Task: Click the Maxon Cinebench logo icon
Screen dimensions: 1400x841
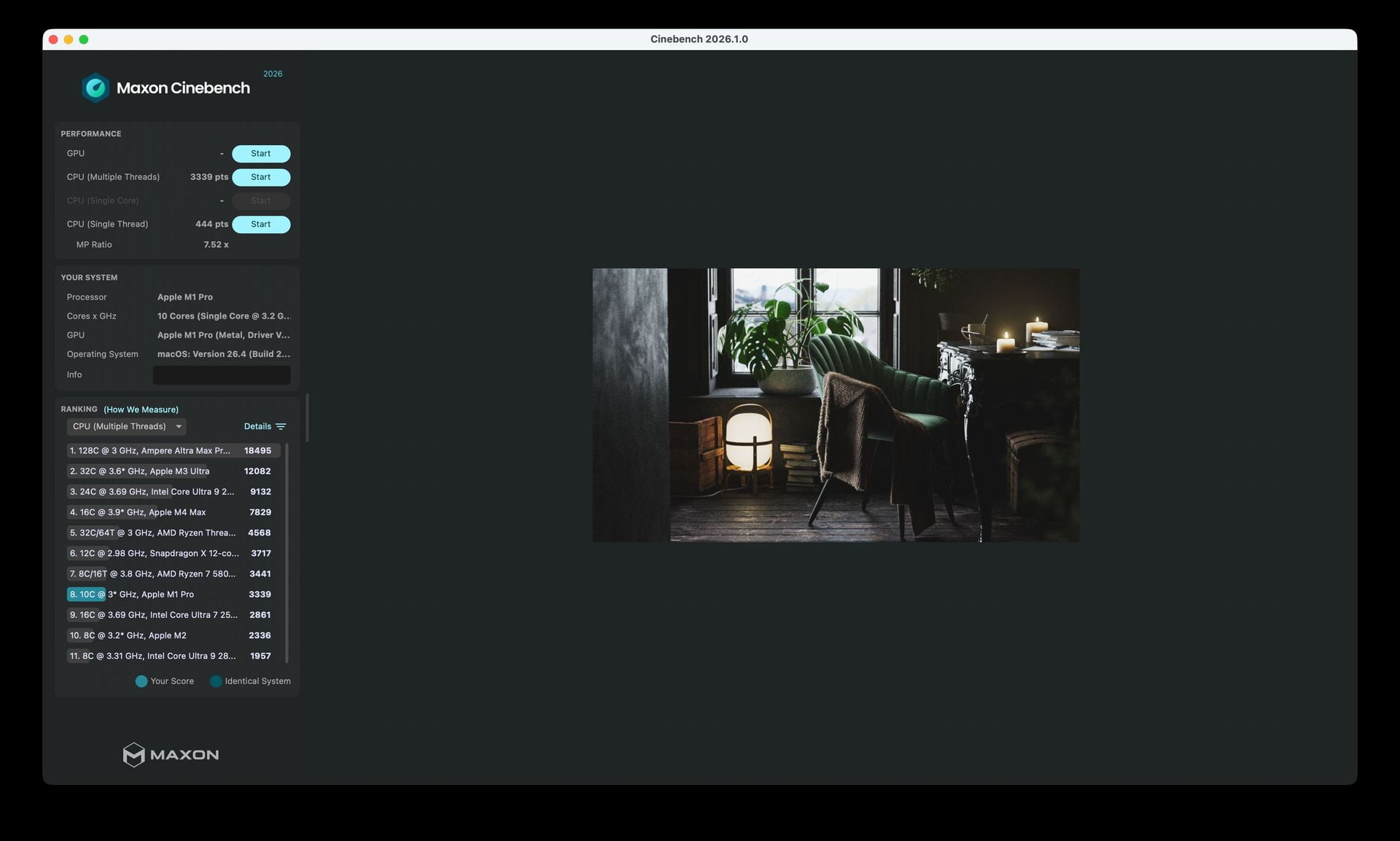Action: [96, 88]
